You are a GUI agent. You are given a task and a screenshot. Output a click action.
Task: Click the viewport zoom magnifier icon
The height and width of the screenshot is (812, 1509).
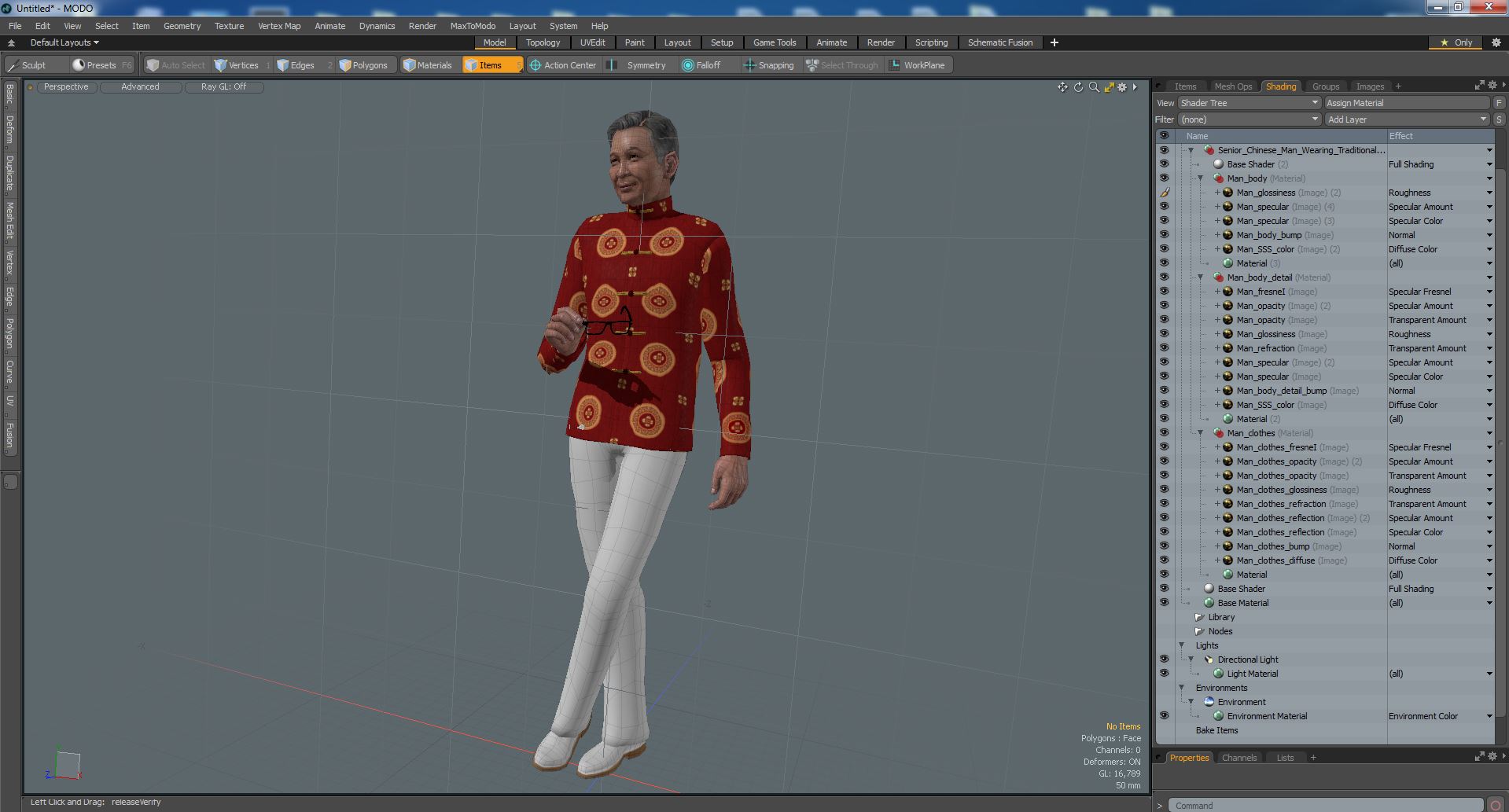[x=1094, y=87]
